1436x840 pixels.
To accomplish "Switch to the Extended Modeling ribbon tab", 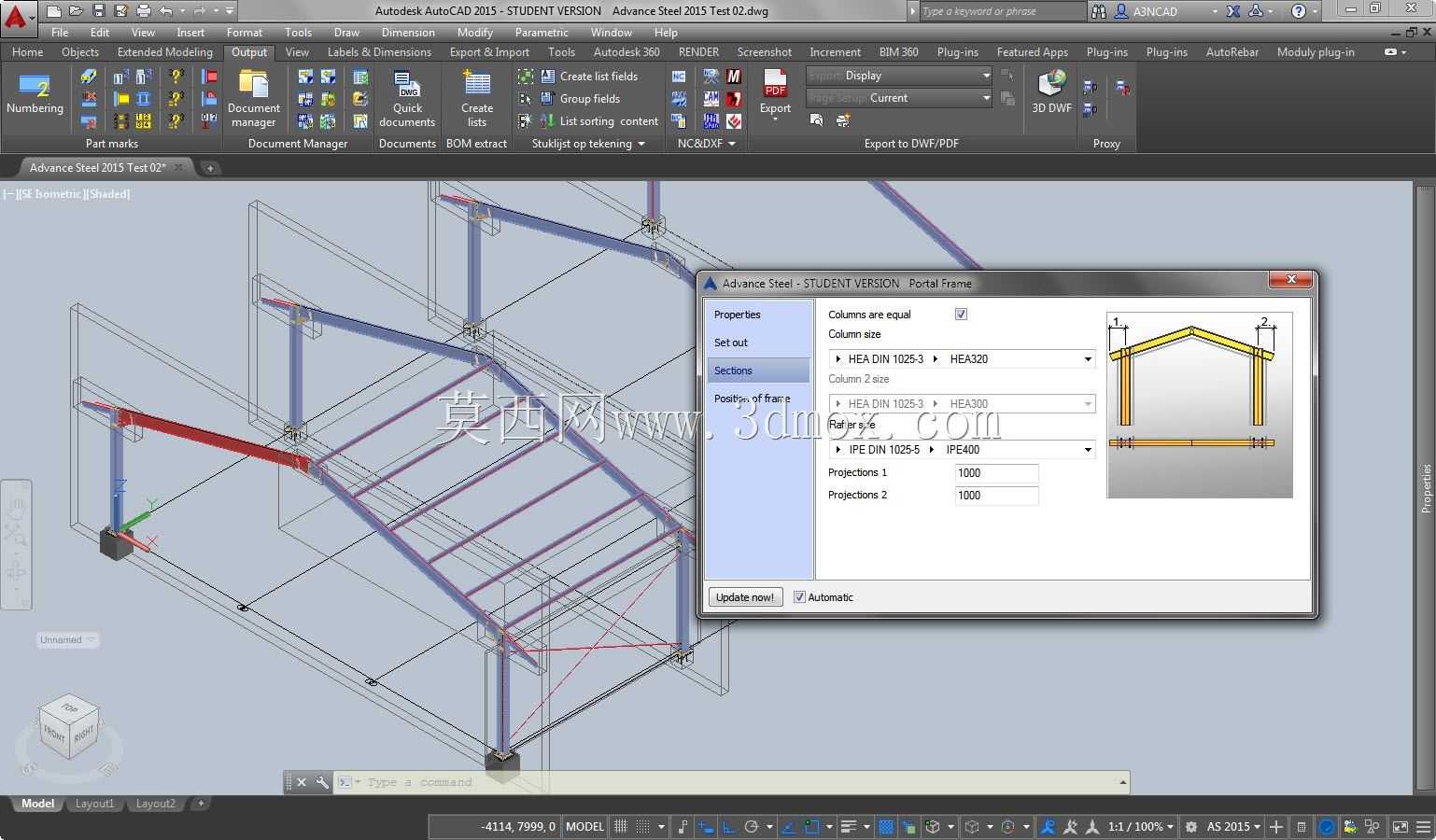I will [x=165, y=52].
